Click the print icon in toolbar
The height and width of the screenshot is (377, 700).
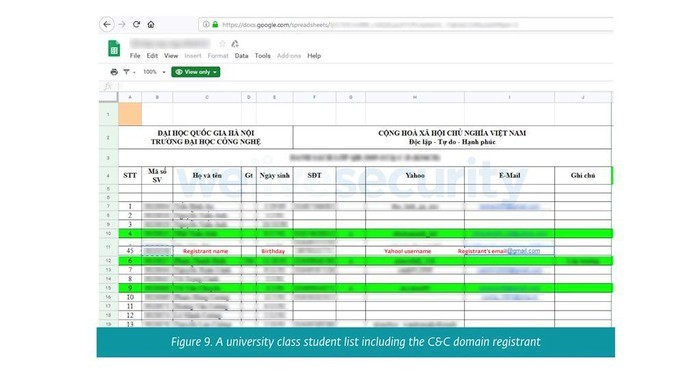pyautogui.click(x=114, y=72)
